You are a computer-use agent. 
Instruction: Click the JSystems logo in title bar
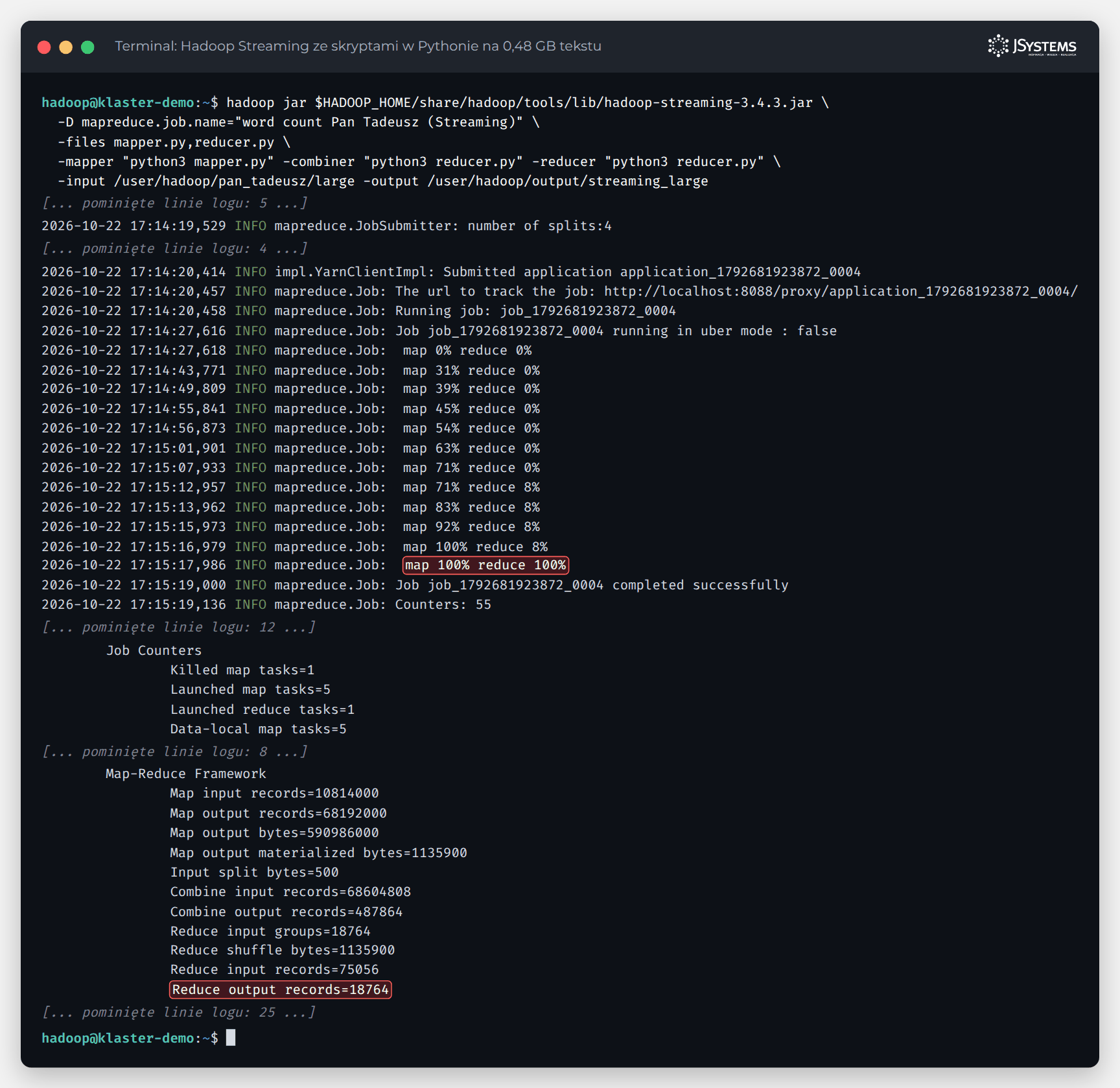(1032, 46)
